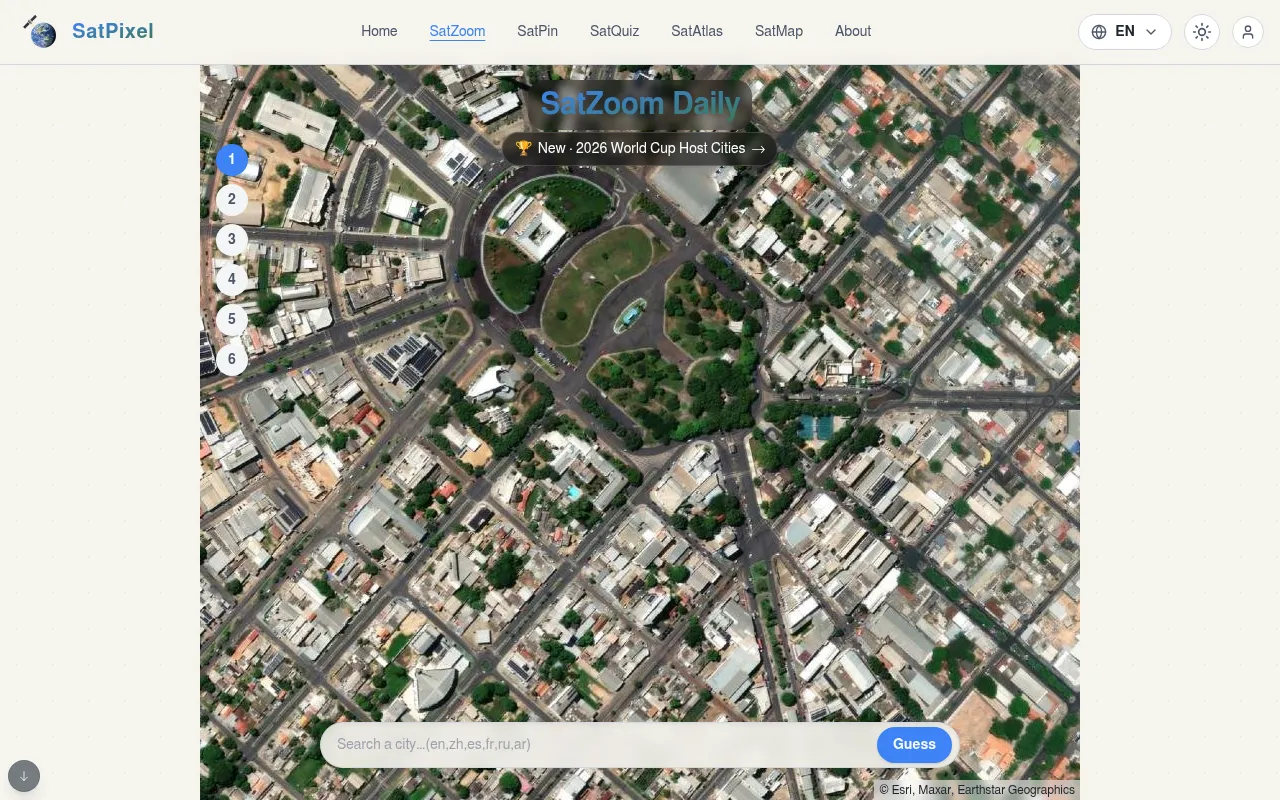Focus the Search a city input field

pyautogui.click(x=600, y=744)
